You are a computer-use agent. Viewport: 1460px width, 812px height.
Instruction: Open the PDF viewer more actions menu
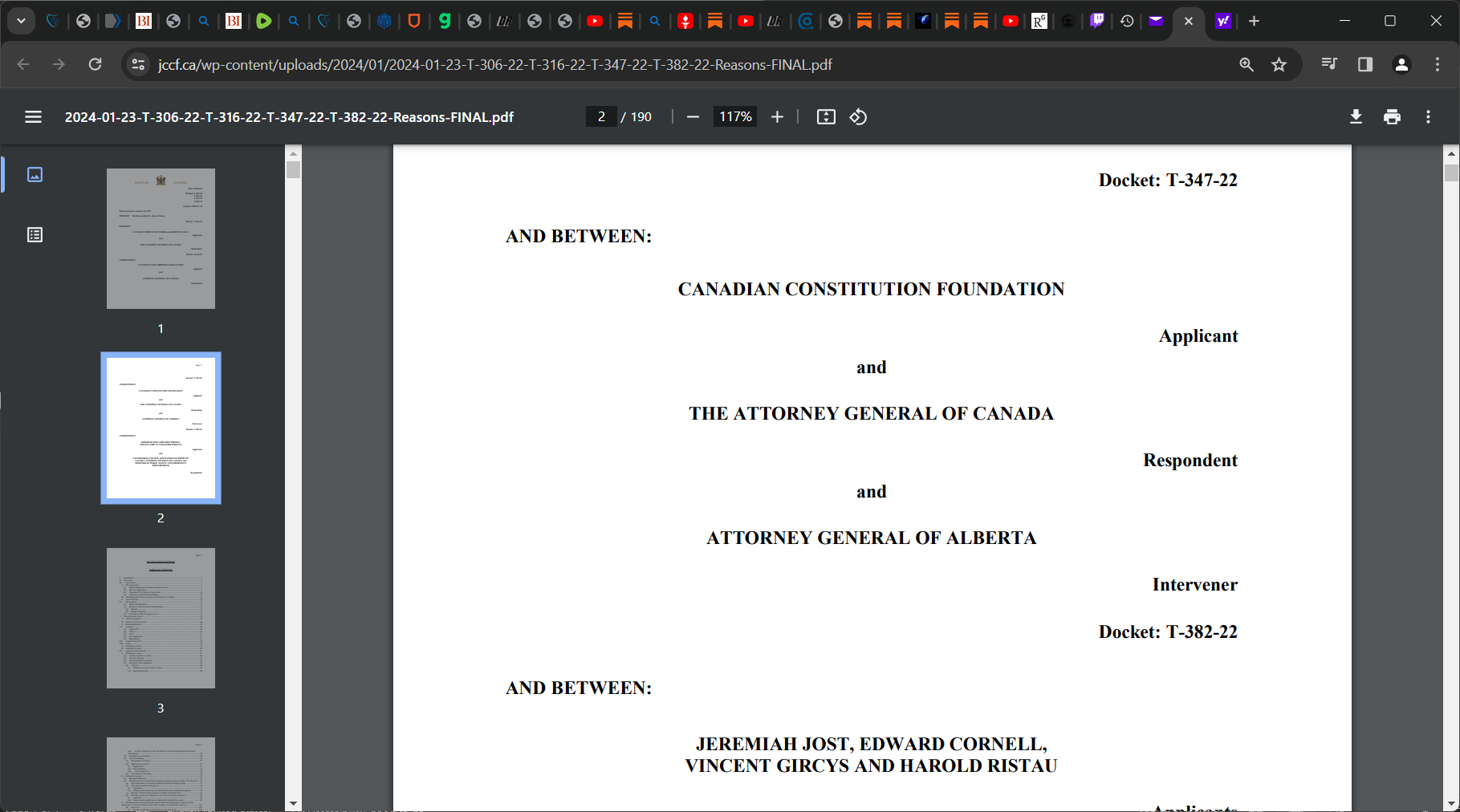coord(1428,117)
